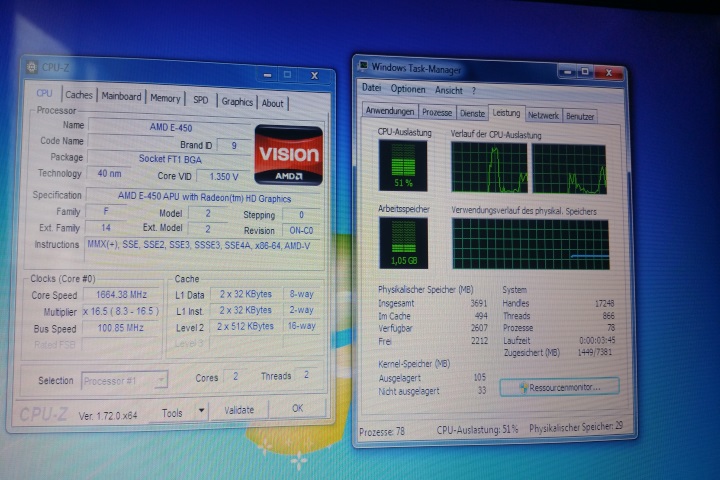720x480 pixels.
Task: Click the CPU-Auslastung: 51% status bar entry
Action: (477, 430)
